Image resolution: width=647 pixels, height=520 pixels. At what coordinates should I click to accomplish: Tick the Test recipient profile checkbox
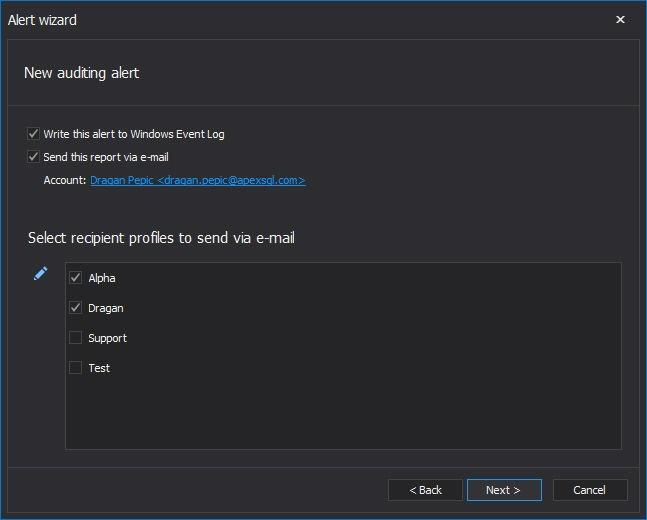[x=76, y=368]
